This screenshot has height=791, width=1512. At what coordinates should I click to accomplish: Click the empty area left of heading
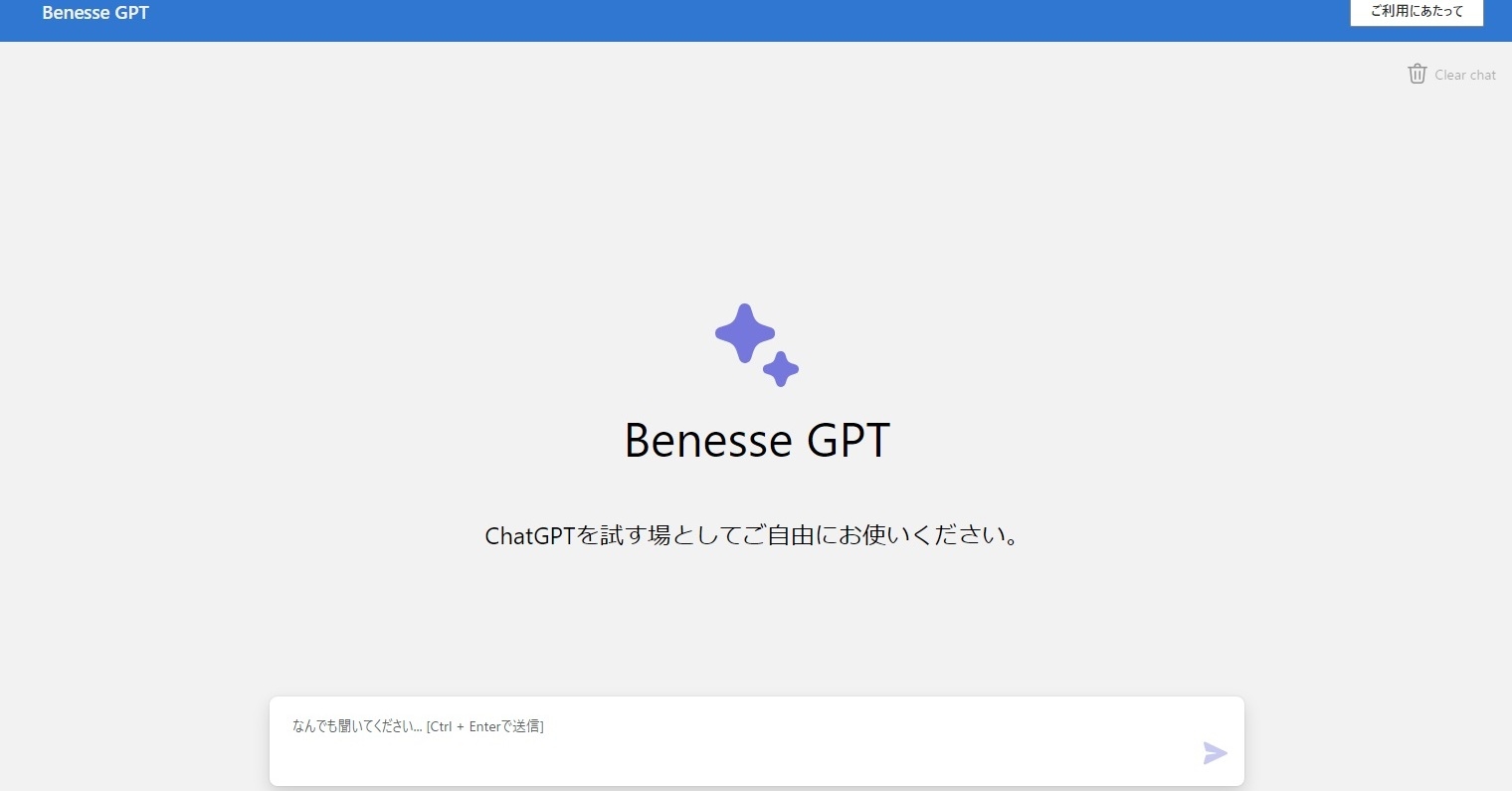[348, 440]
